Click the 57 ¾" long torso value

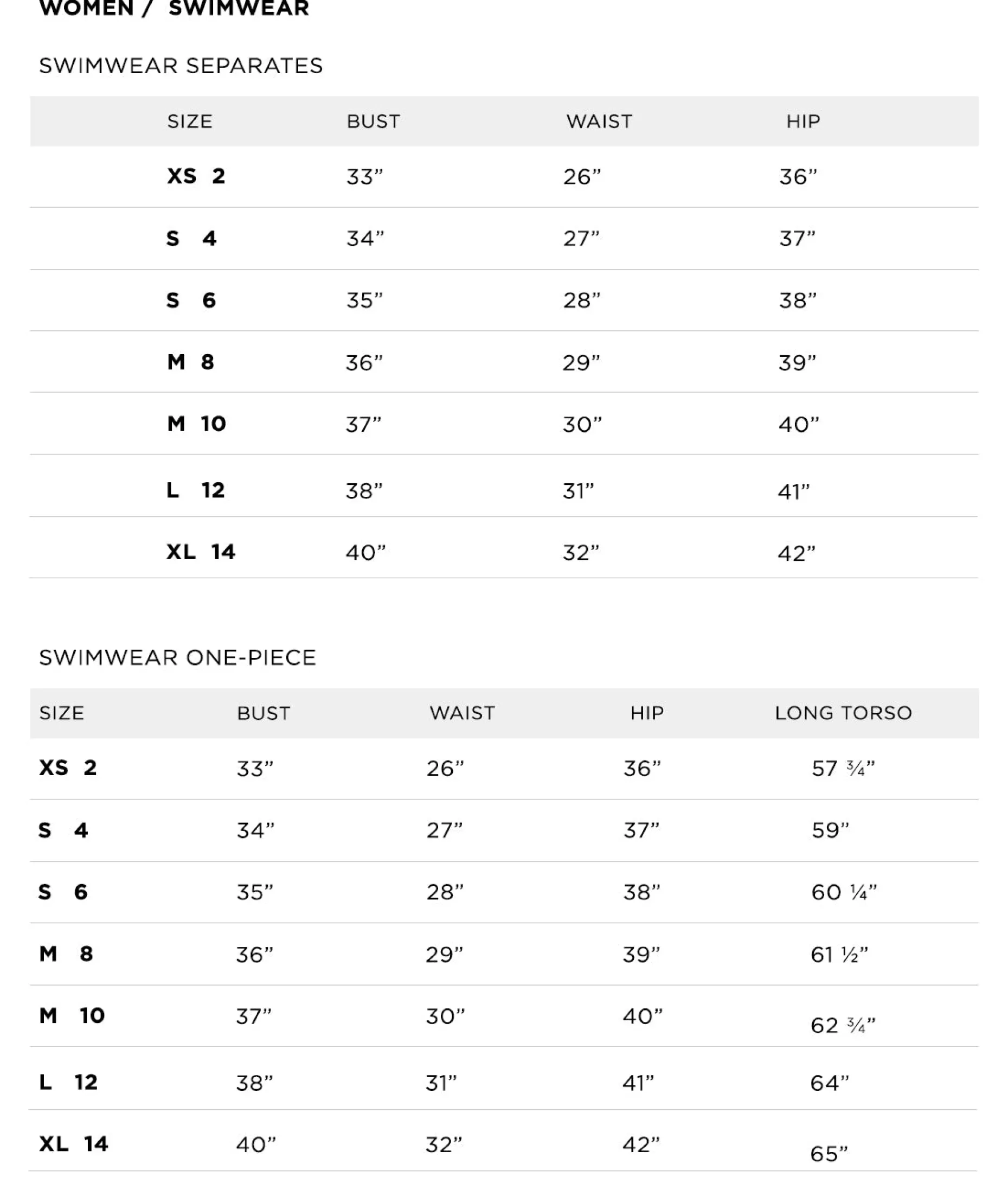843,769
